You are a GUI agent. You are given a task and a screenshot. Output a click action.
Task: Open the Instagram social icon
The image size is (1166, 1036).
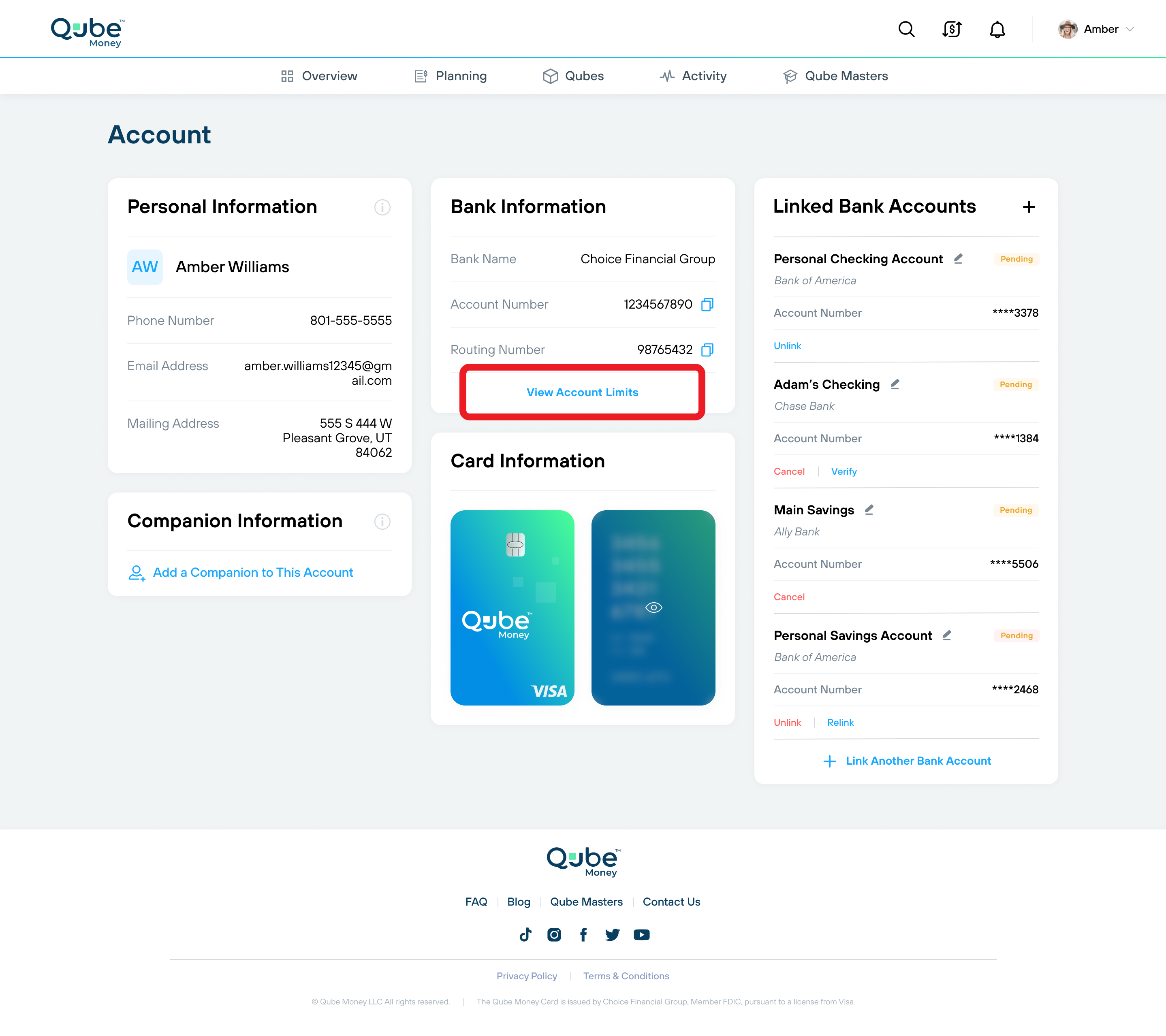click(554, 934)
